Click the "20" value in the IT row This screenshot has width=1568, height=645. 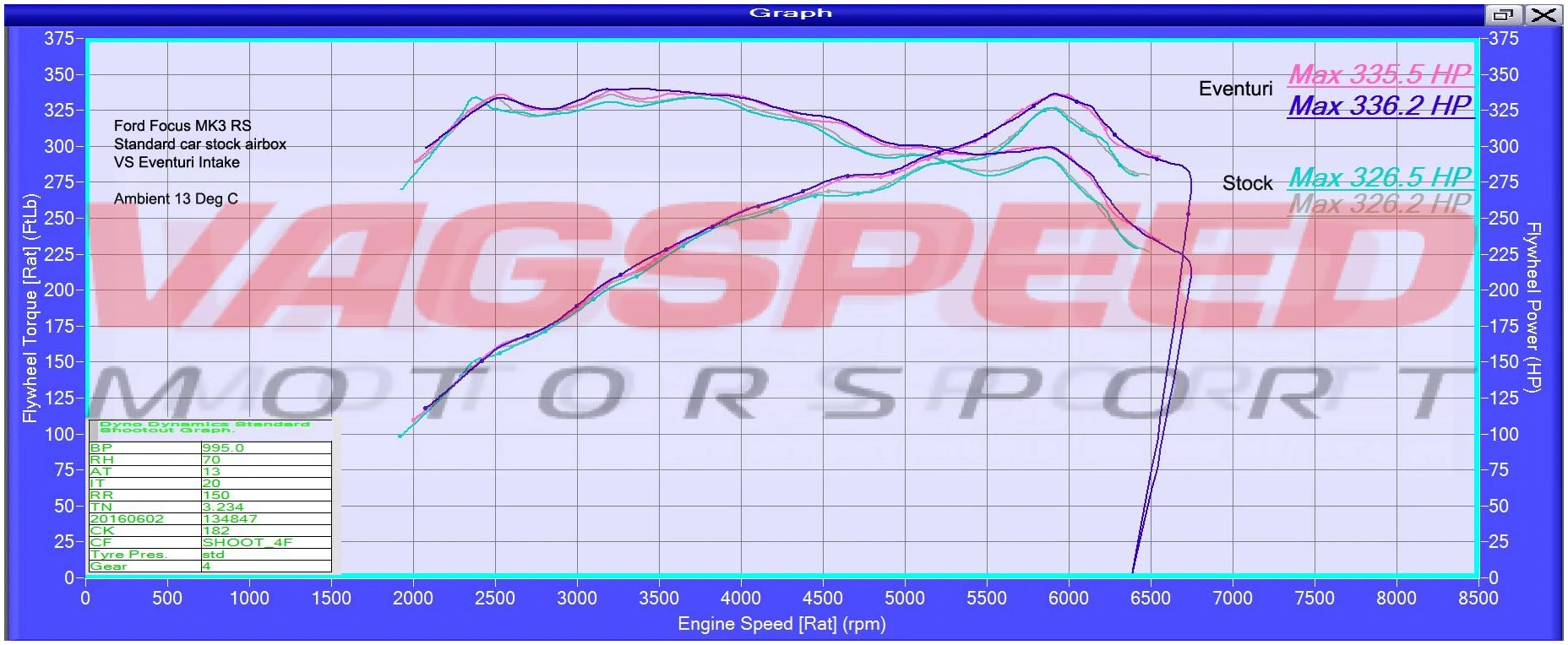(x=211, y=484)
